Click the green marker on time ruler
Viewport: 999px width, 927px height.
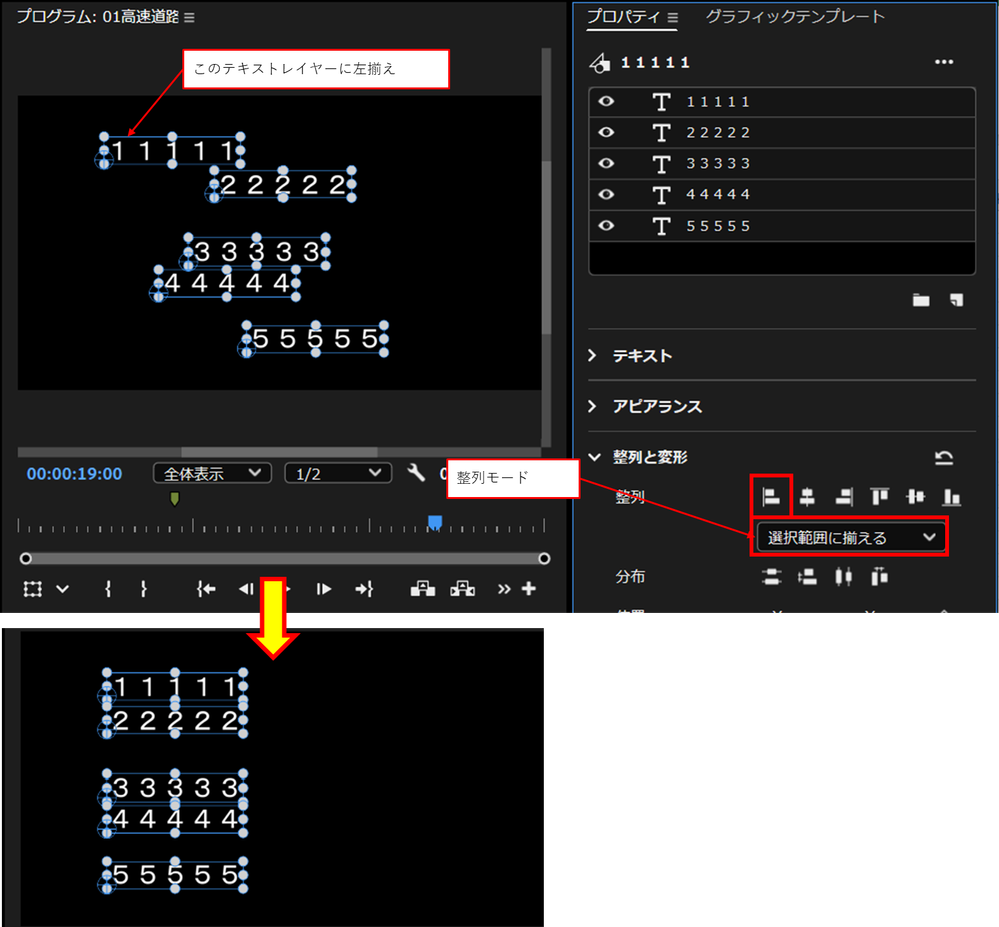(175, 498)
